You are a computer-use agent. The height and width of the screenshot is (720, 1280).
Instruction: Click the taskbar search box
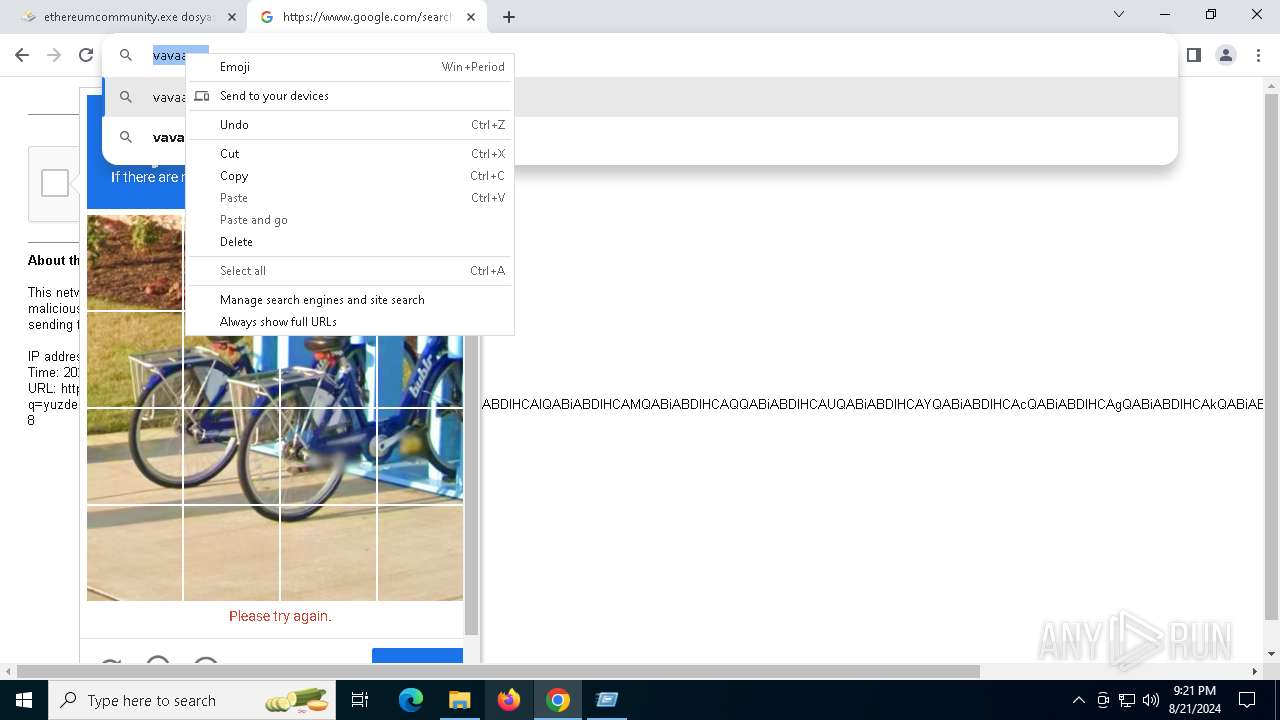click(192, 700)
